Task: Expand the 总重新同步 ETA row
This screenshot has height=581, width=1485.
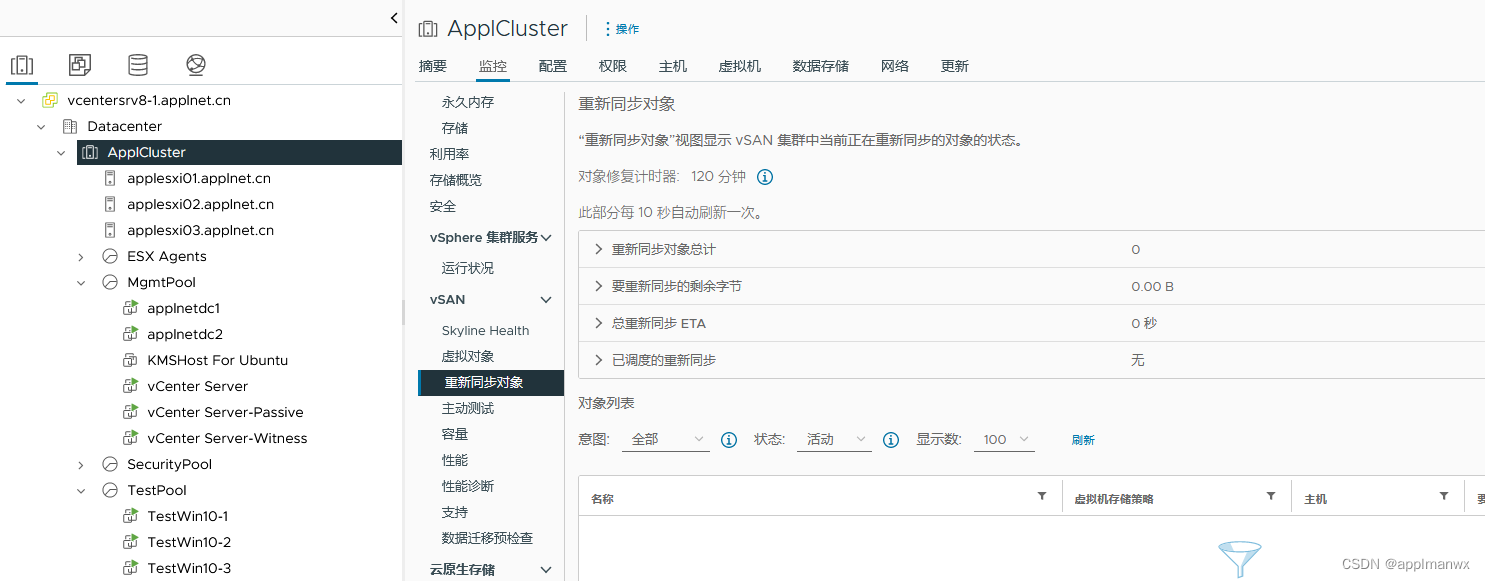Action: tap(599, 323)
